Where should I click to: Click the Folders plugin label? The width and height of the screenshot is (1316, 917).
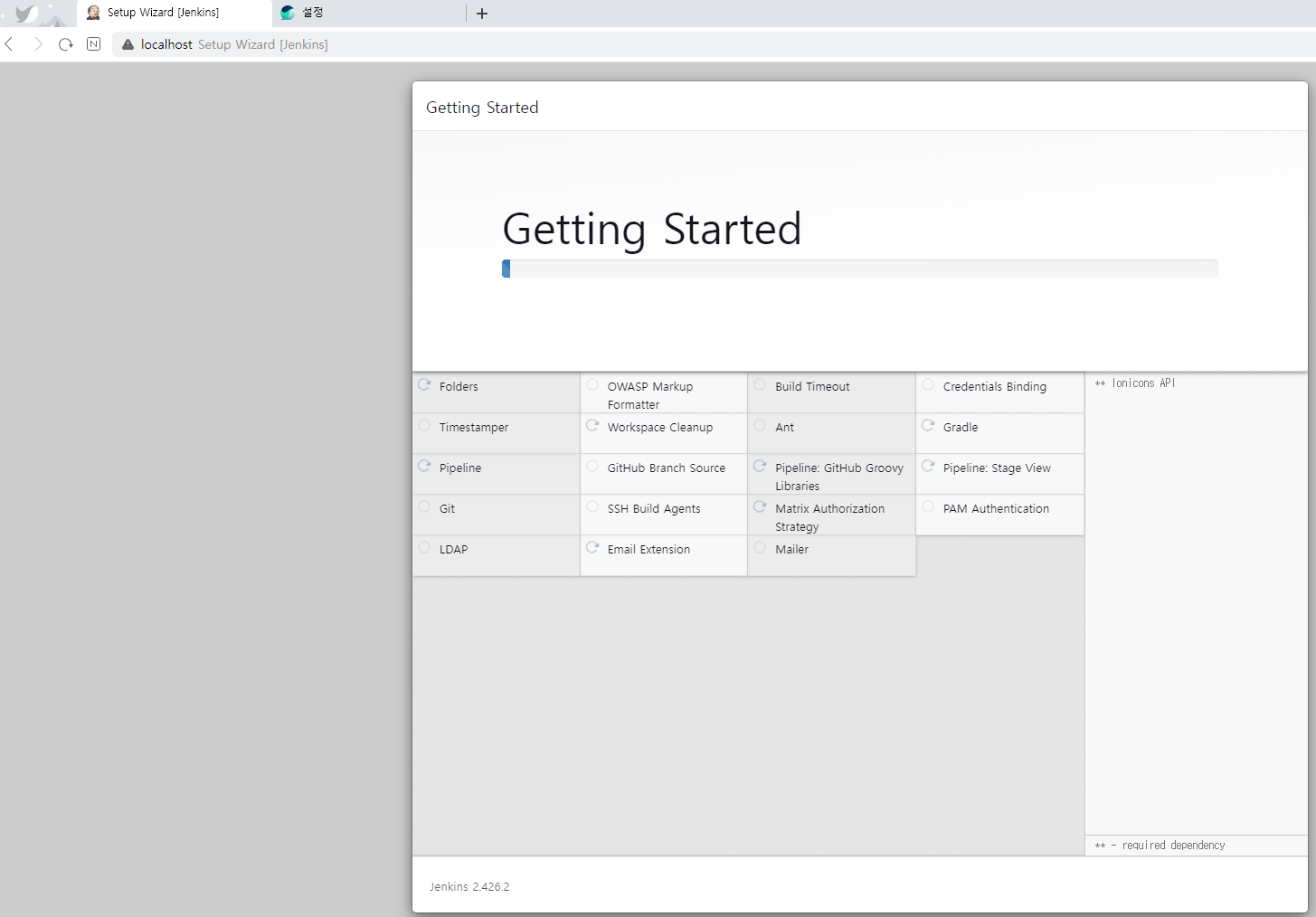click(459, 386)
